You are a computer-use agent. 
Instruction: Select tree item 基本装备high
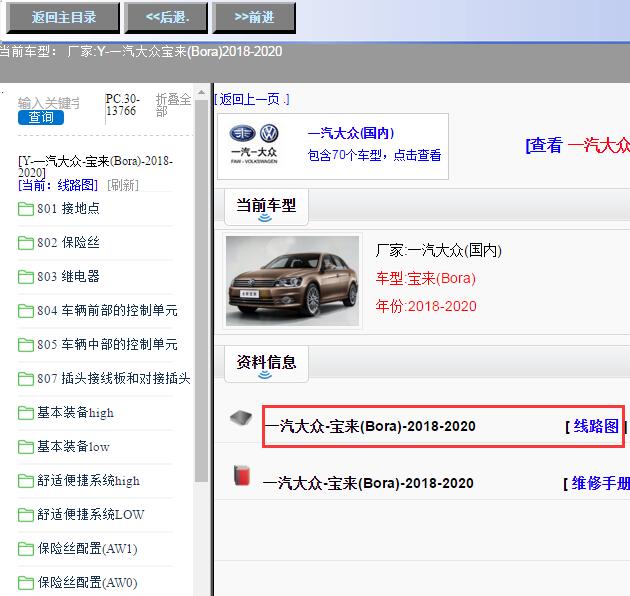tap(76, 412)
